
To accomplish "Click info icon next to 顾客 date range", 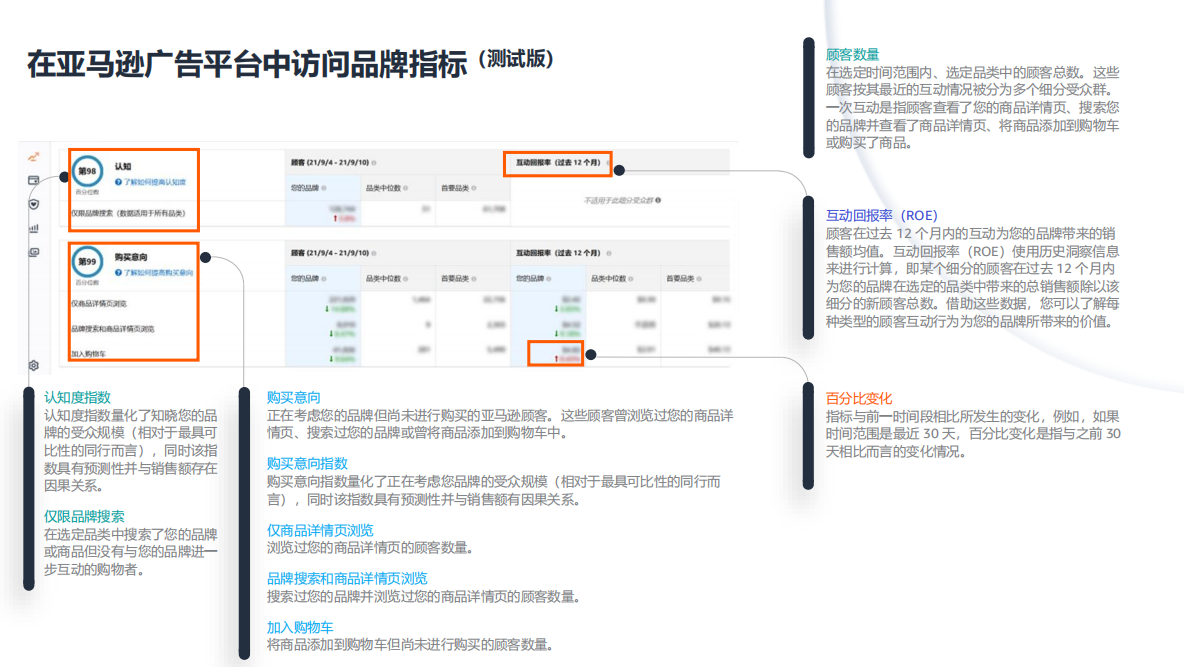I will click(x=373, y=165).
